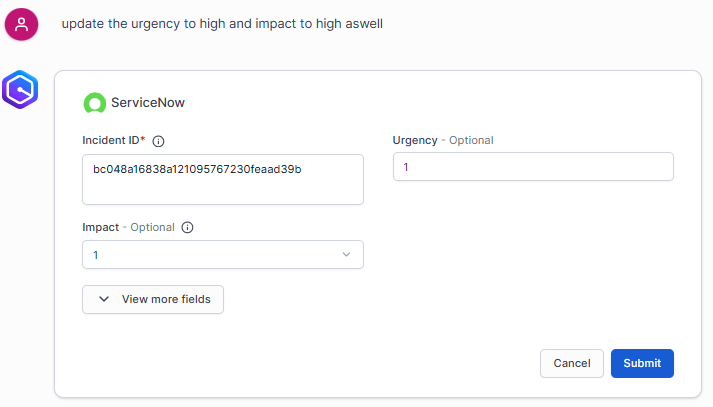Click the info icon beside Impact label
The height and width of the screenshot is (407, 713).
click(x=187, y=227)
